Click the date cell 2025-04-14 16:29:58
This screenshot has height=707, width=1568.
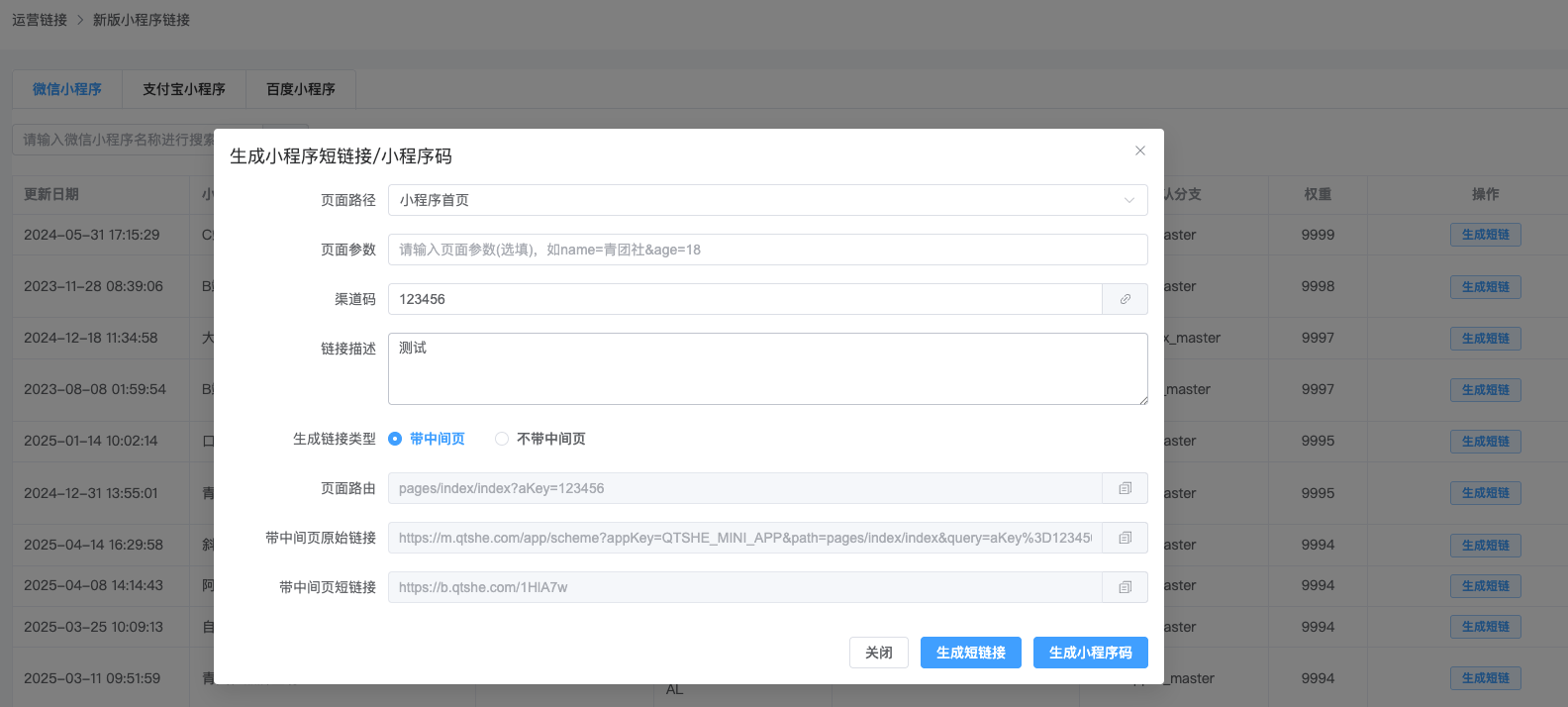93,545
